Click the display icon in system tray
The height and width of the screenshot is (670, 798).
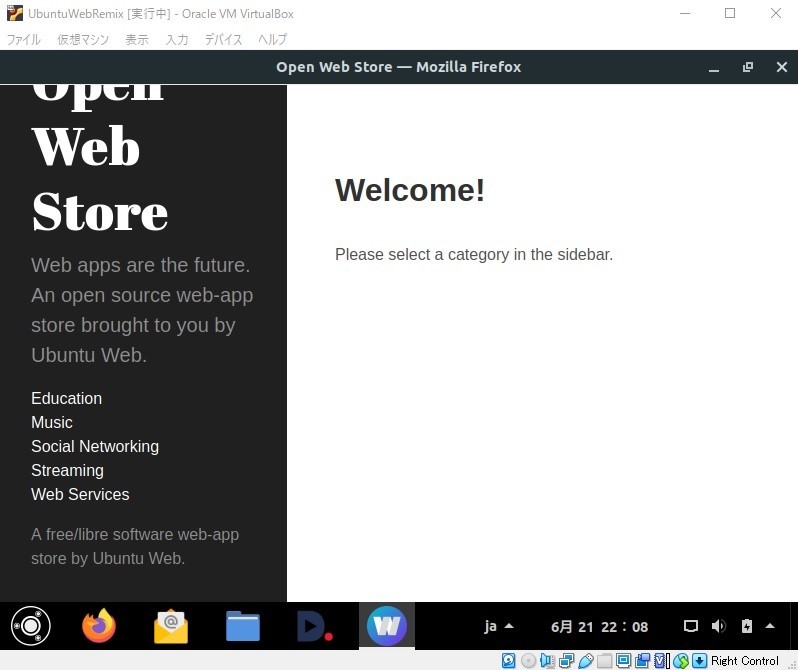click(x=691, y=626)
